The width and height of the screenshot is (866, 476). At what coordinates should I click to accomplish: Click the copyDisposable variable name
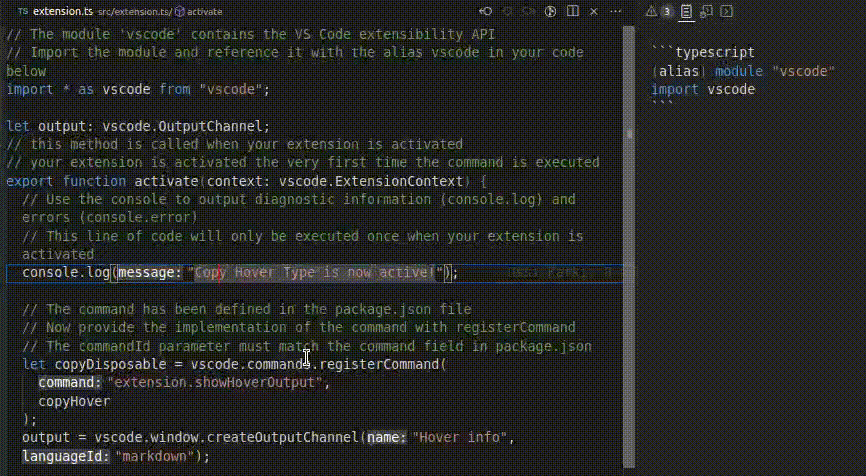(110, 364)
